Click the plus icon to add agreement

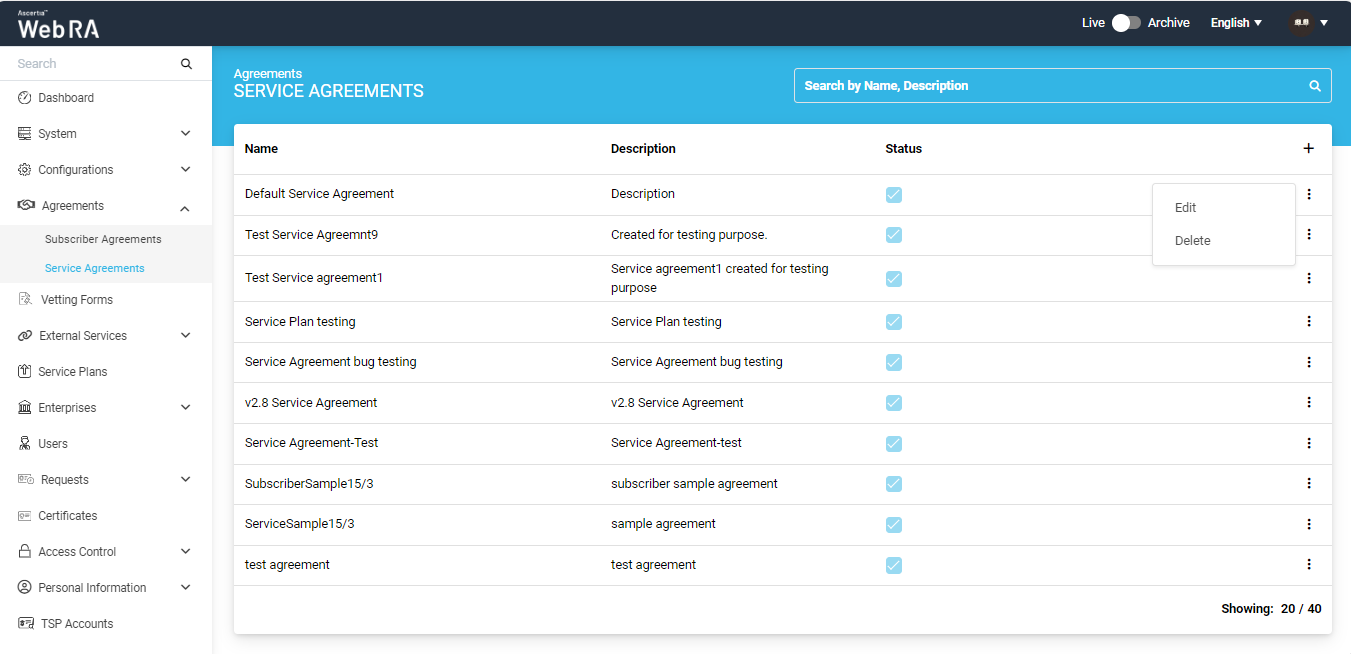1308,149
